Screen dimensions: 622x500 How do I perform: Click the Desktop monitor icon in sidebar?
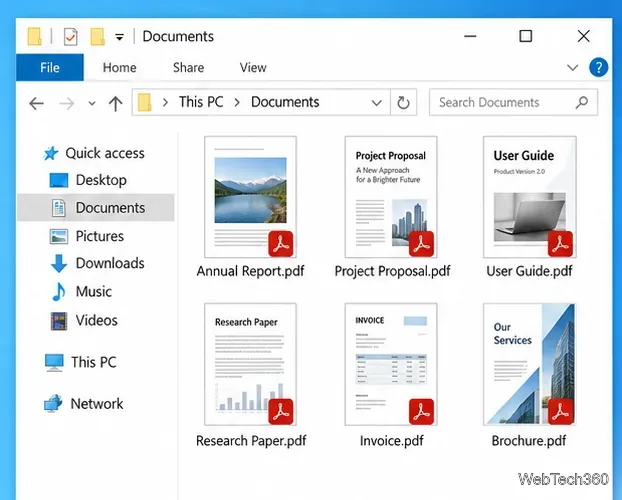[x=59, y=180]
